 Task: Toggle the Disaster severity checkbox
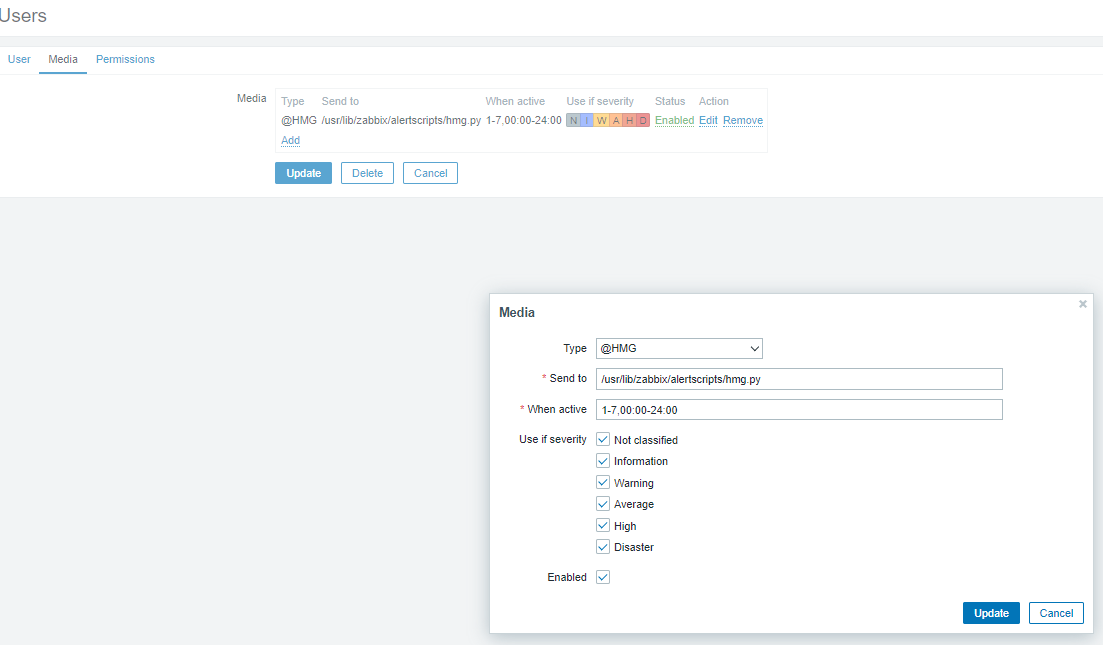pos(603,547)
